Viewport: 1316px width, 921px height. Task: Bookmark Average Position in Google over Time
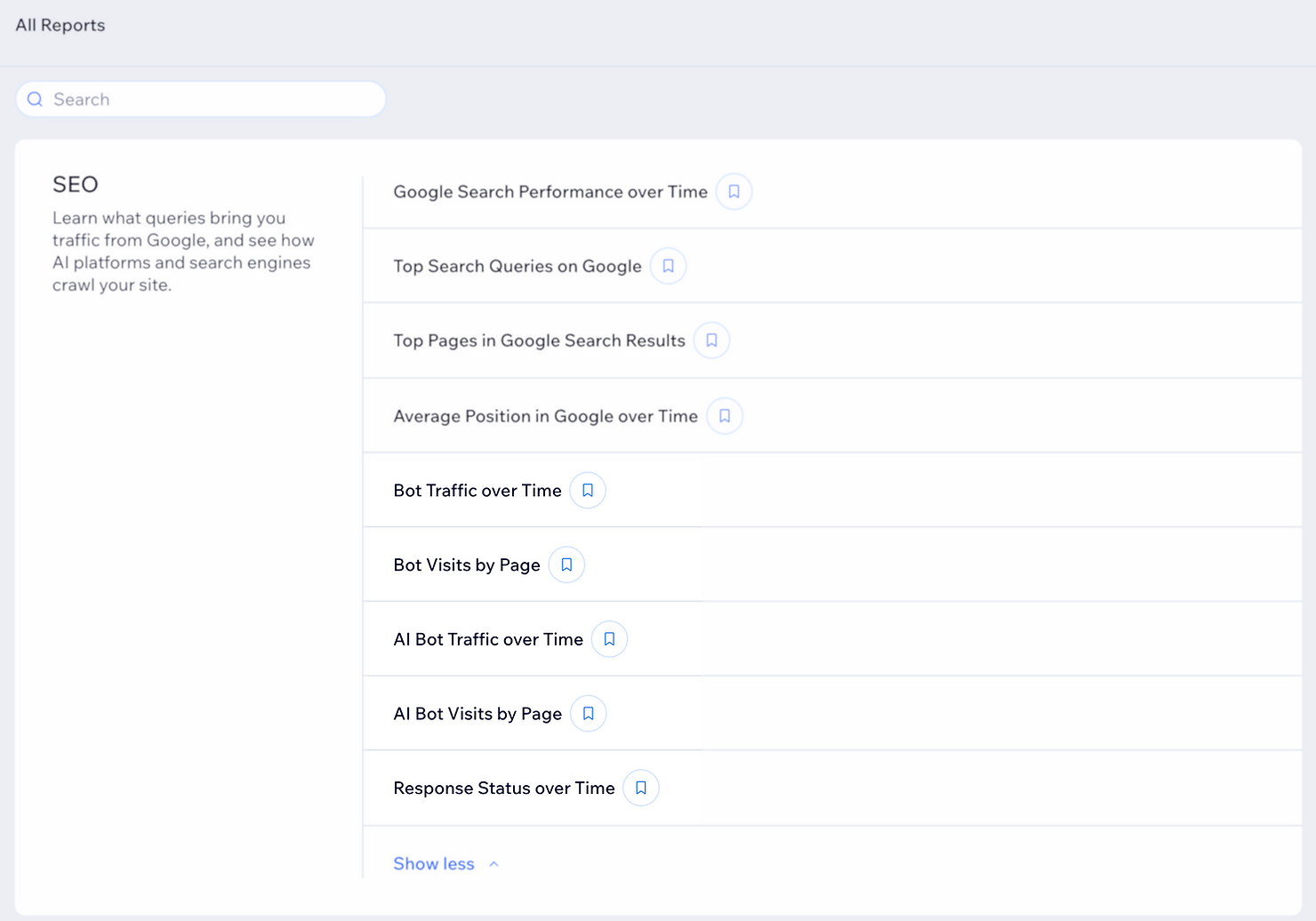point(725,416)
